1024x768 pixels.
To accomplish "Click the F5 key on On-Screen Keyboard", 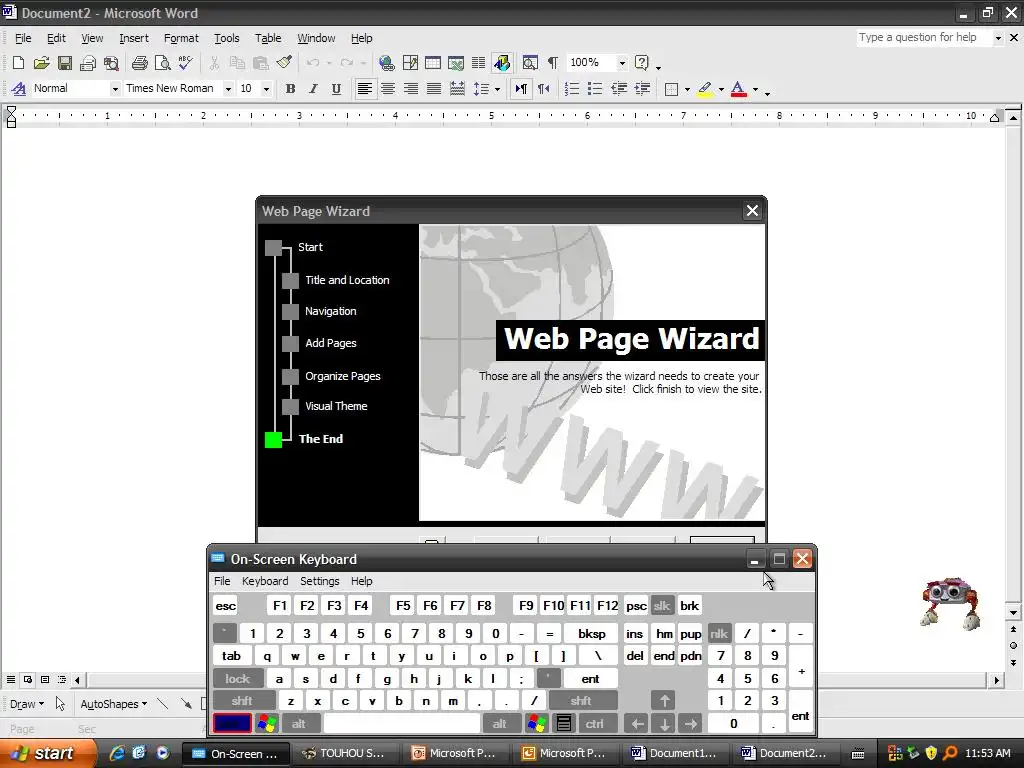I will click(404, 606).
